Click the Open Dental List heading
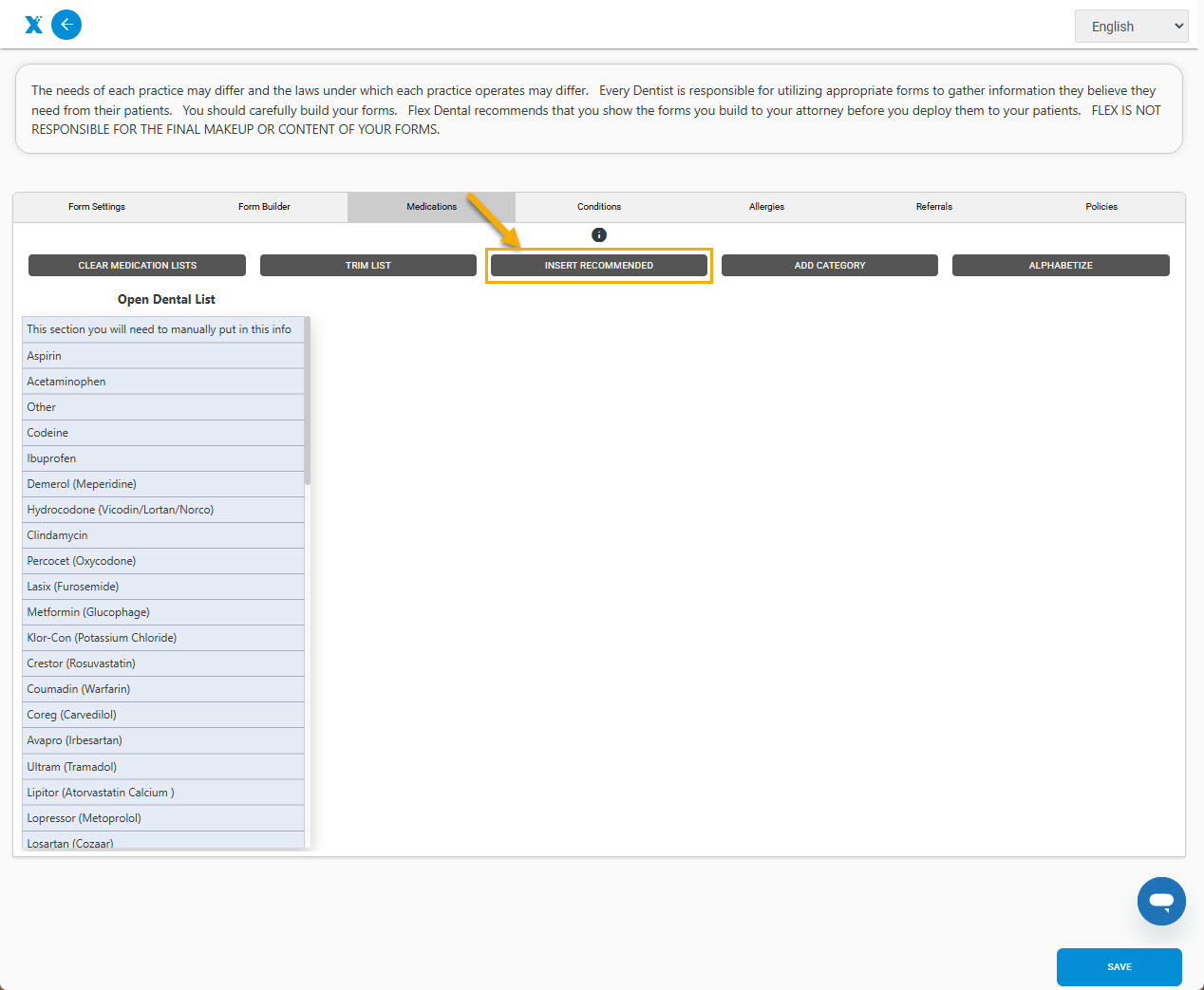This screenshot has width=1204, height=990. click(166, 299)
